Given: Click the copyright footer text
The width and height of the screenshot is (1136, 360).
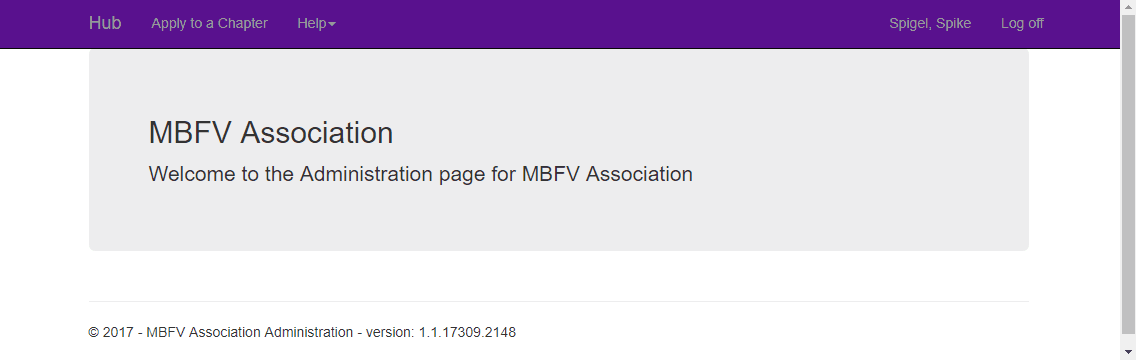Looking at the screenshot, I should 302,332.
